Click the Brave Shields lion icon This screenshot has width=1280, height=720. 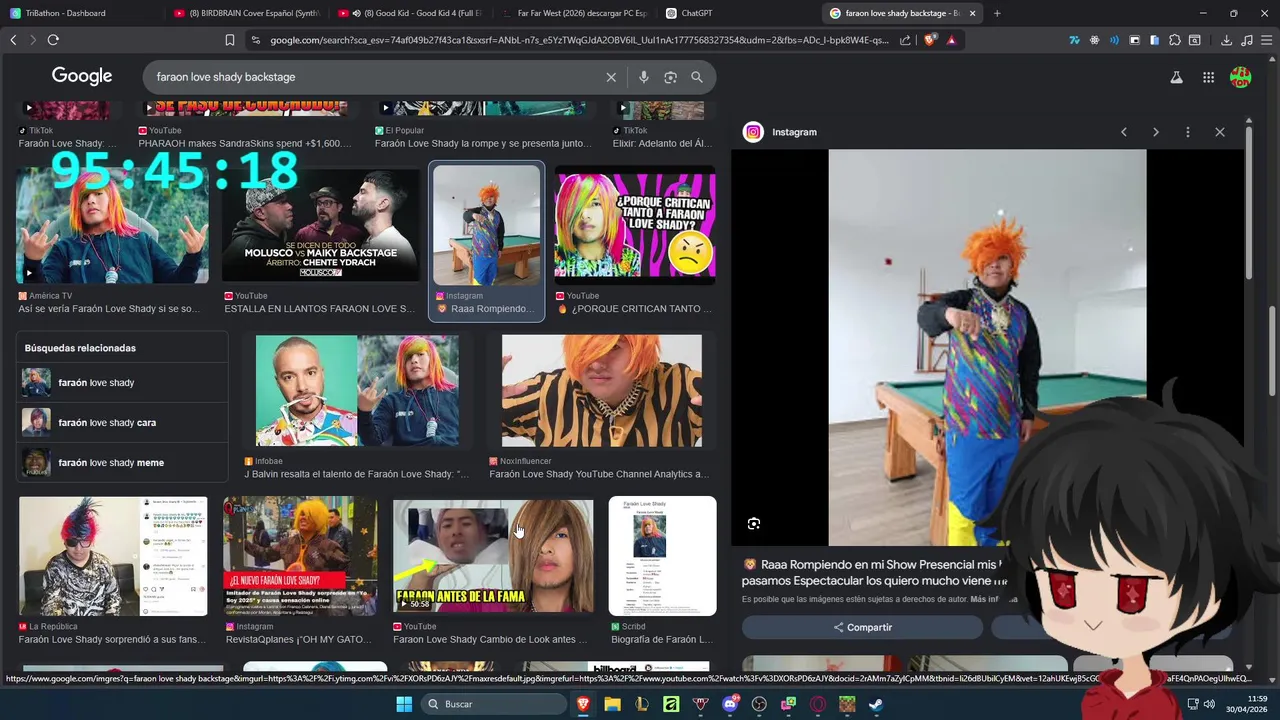click(930, 40)
